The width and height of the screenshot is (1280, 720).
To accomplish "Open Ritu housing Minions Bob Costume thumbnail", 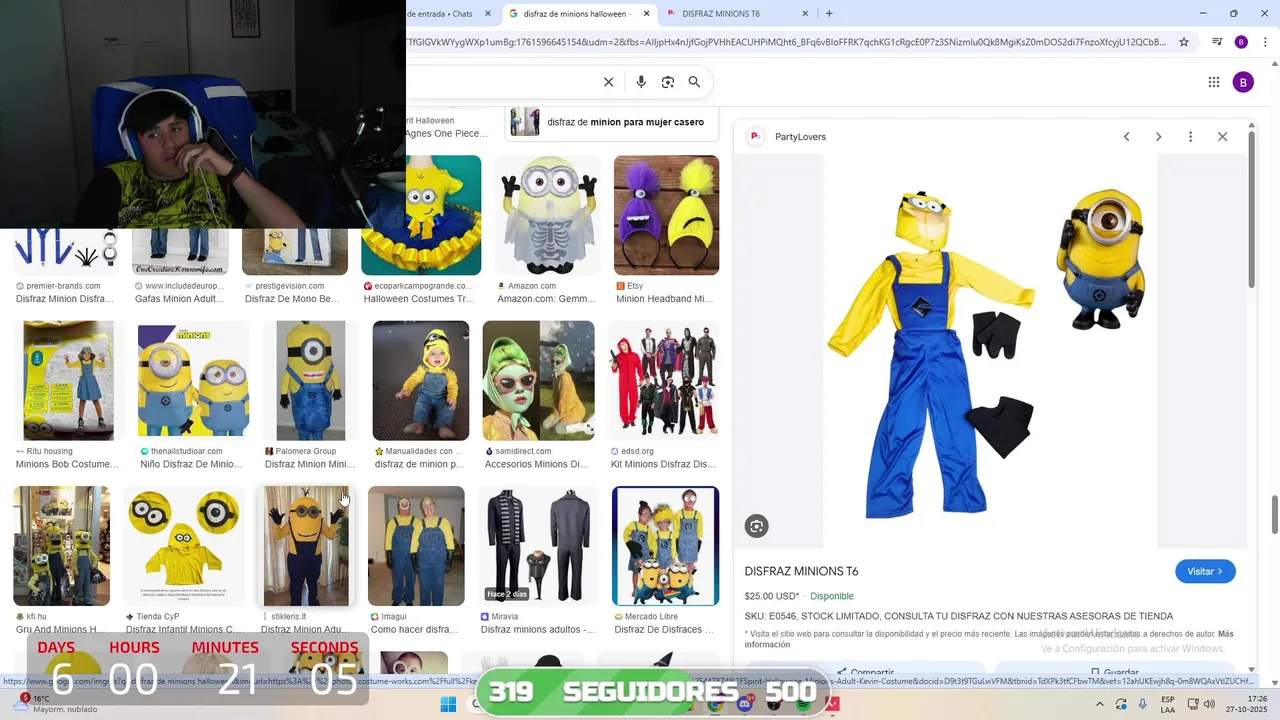I will point(68,380).
